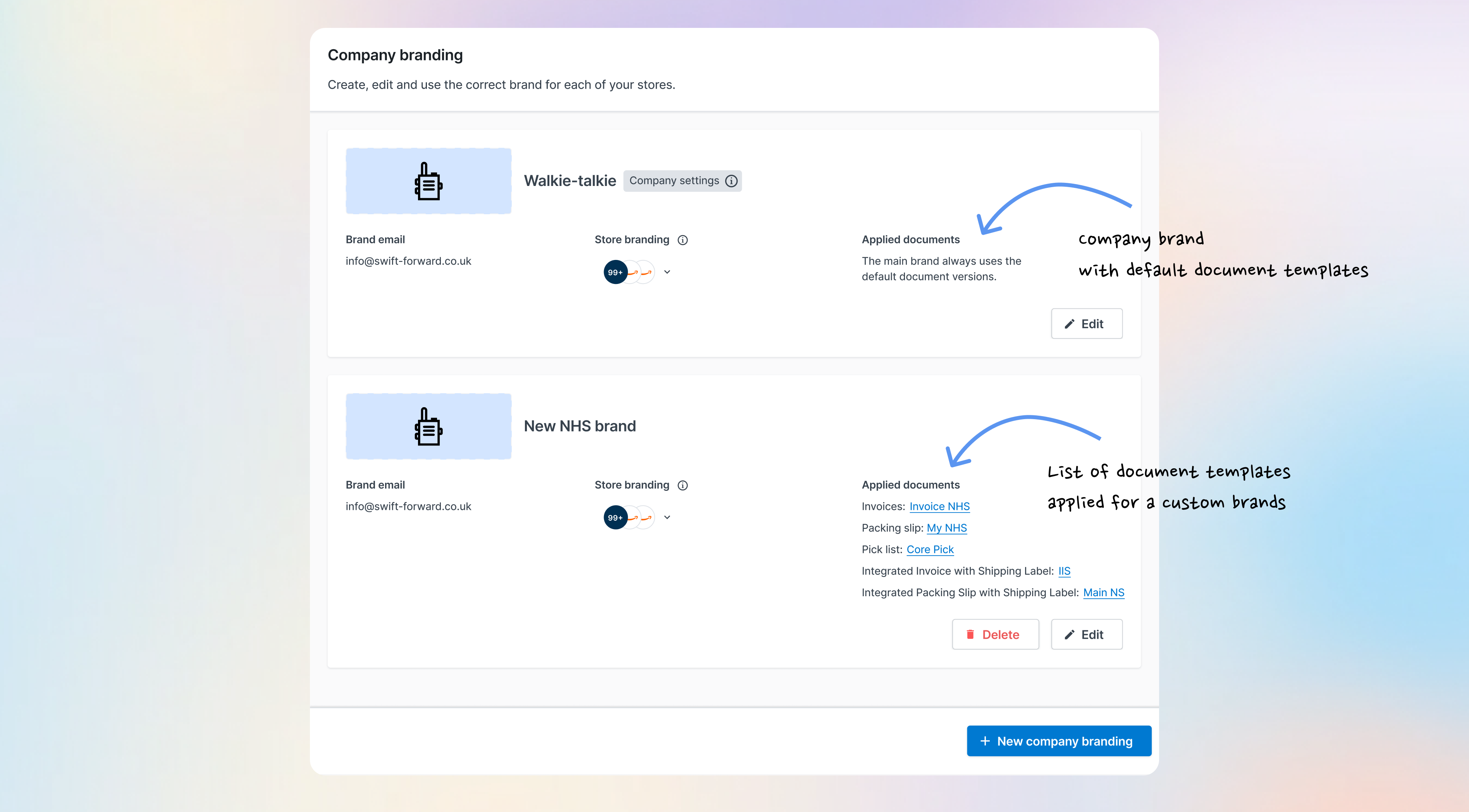Viewport: 1469px width, 812px height.
Task: Click the 99+ store badge under Walkie-talkie
Action: (x=615, y=272)
